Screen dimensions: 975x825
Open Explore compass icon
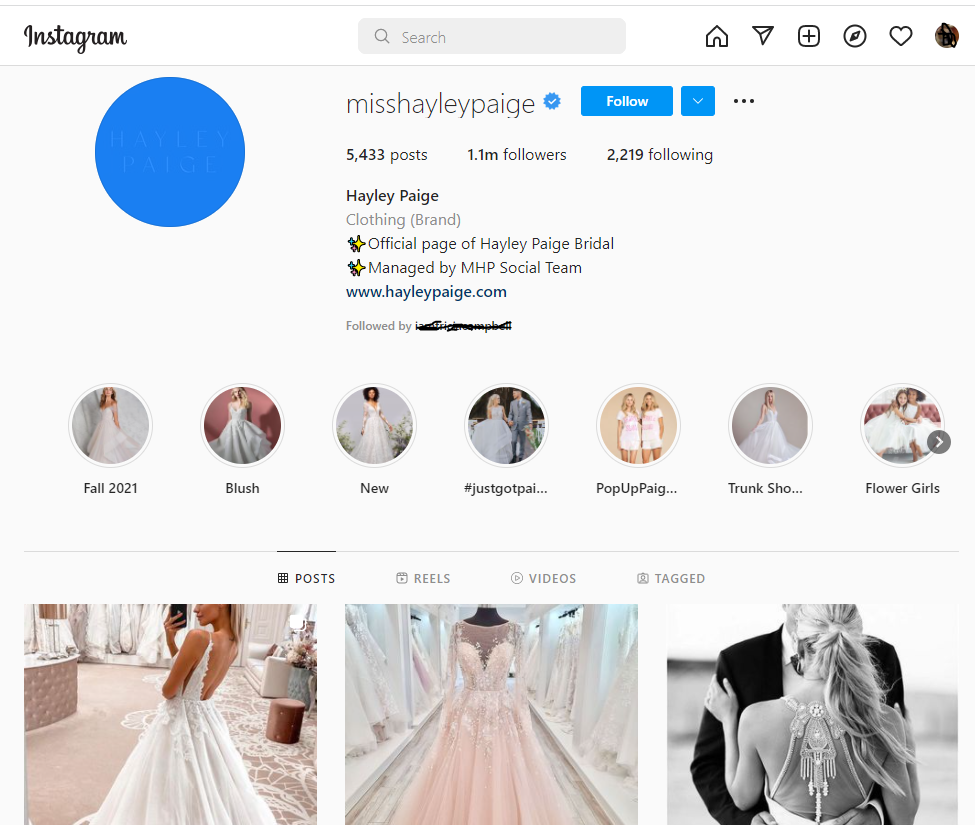(854, 36)
